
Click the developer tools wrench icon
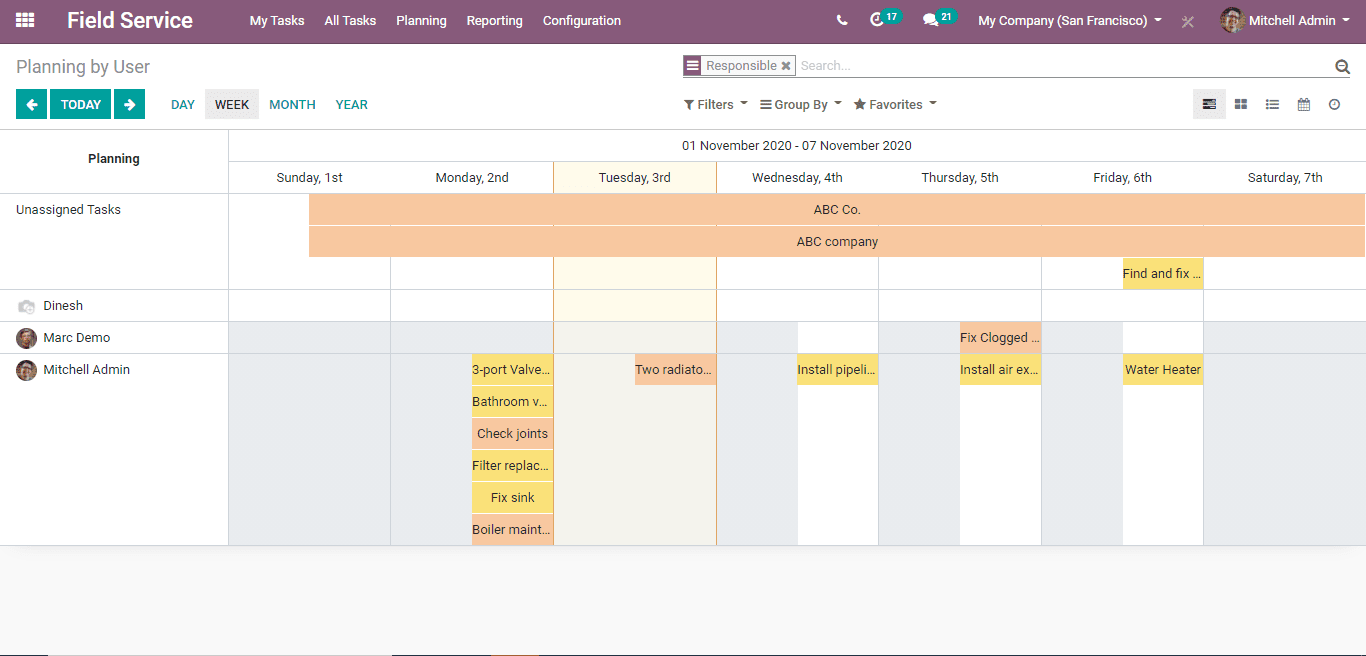pyautogui.click(x=1188, y=21)
